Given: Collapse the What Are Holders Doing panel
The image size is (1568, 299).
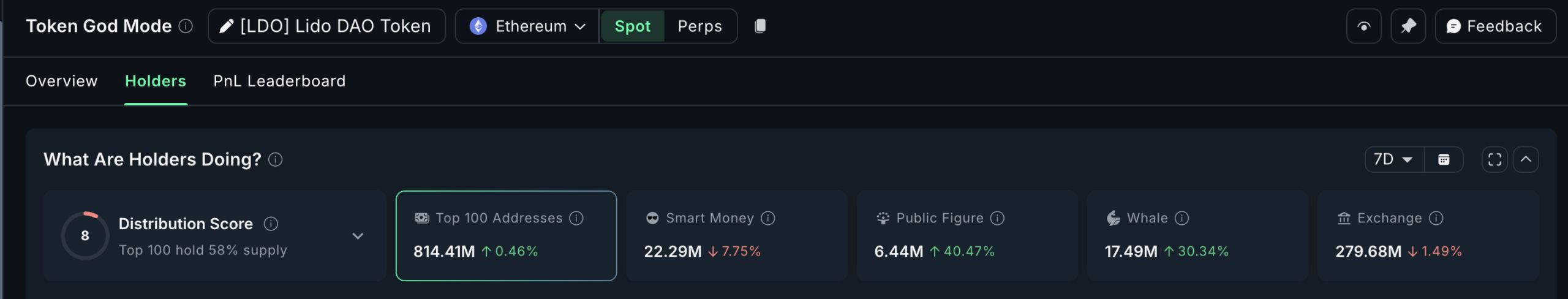Looking at the screenshot, I should [1526, 160].
